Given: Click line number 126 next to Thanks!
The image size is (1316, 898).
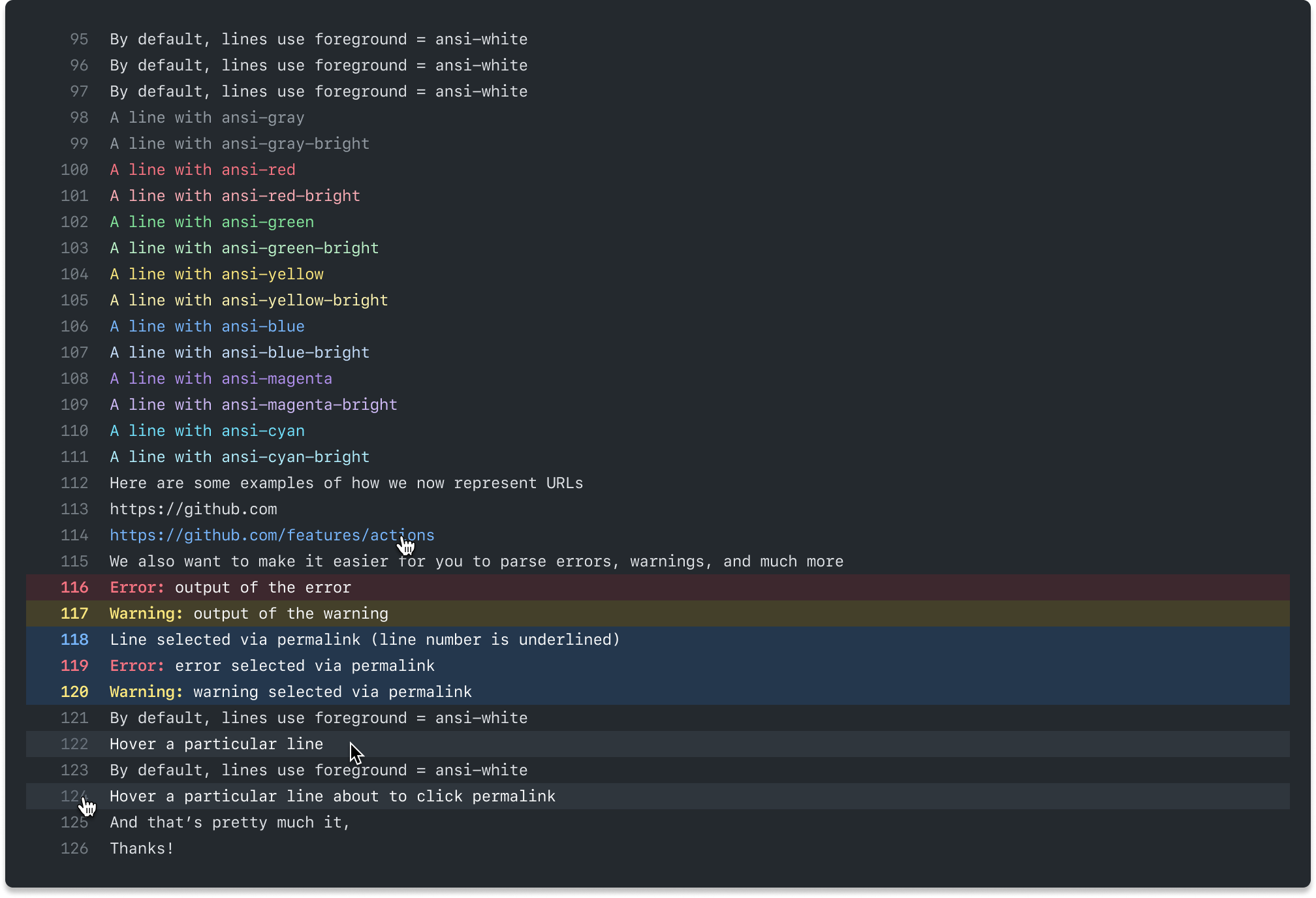Looking at the screenshot, I should [74, 848].
